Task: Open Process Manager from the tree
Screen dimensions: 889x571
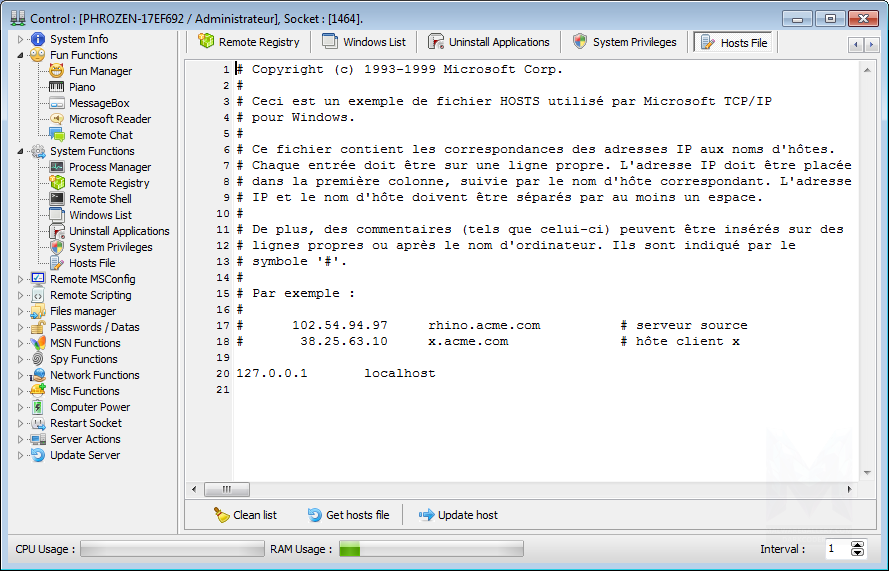Action: (109, 167)
